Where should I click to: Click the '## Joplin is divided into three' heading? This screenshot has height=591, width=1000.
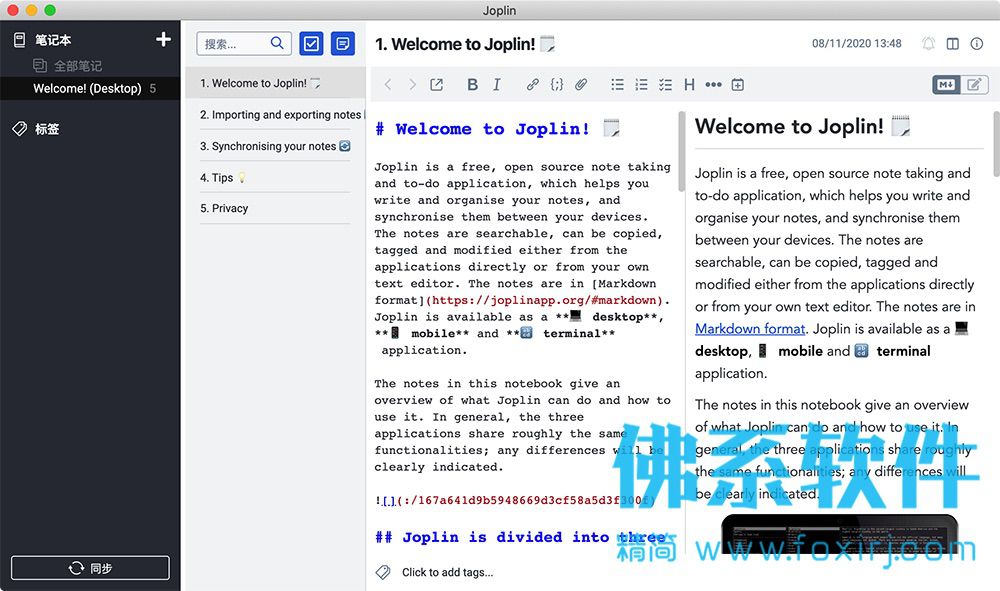520,537
